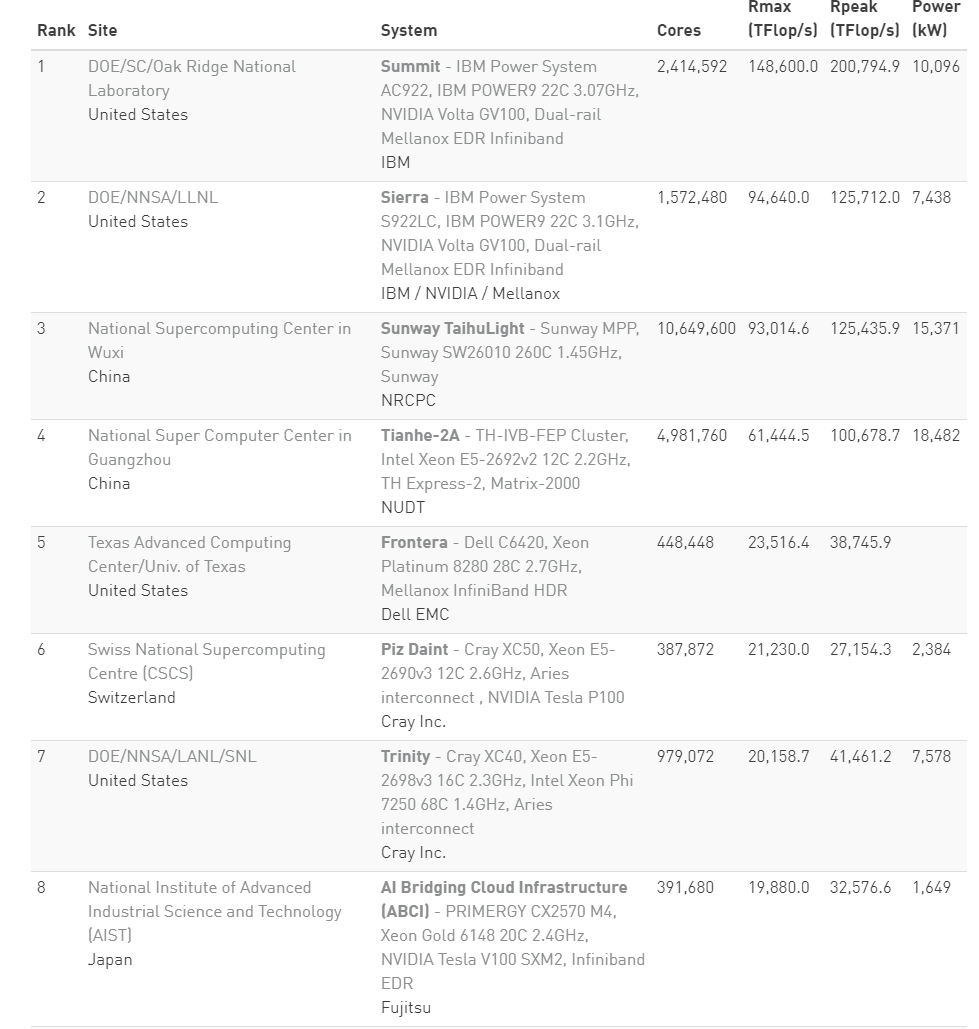Click the DOE/NNSA/LANL/SNL site link
979x1029 pixels.
point(172,756)
